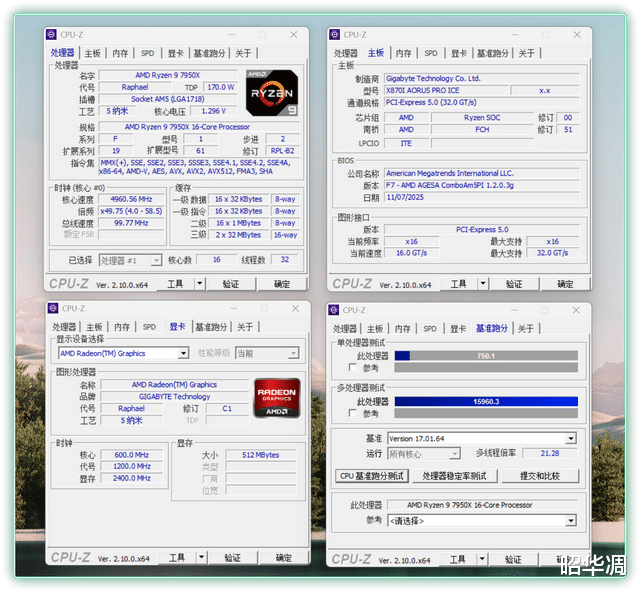Start the CPU基准跑分测试 benchmark

click(372, 476)
